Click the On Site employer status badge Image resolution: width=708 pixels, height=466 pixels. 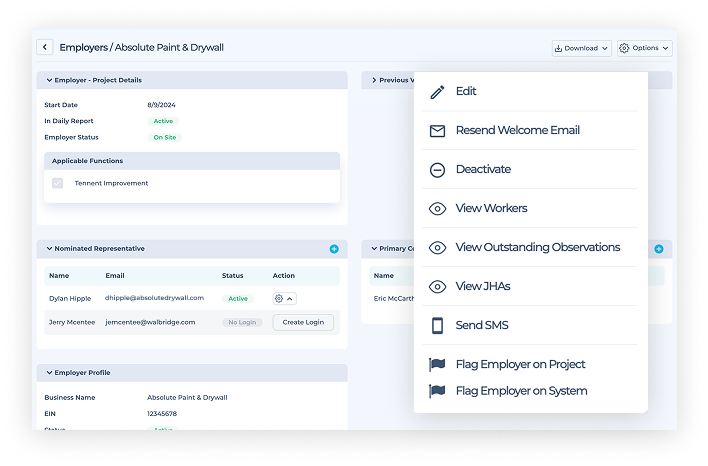coord(165,137)
